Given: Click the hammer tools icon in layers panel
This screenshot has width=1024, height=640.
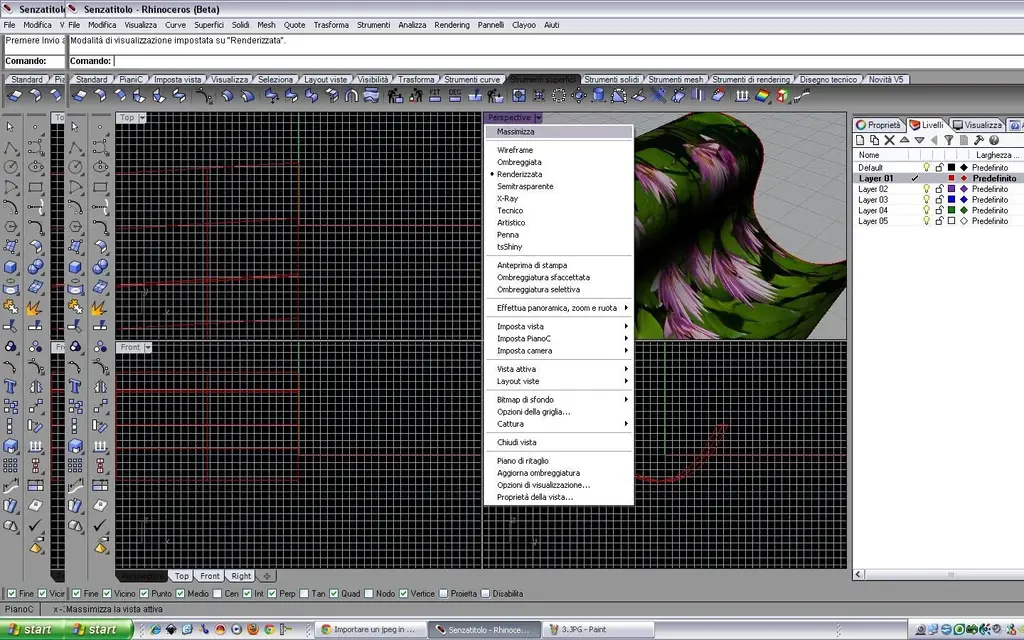Looking at the screenshot, I should pos(980,140).
